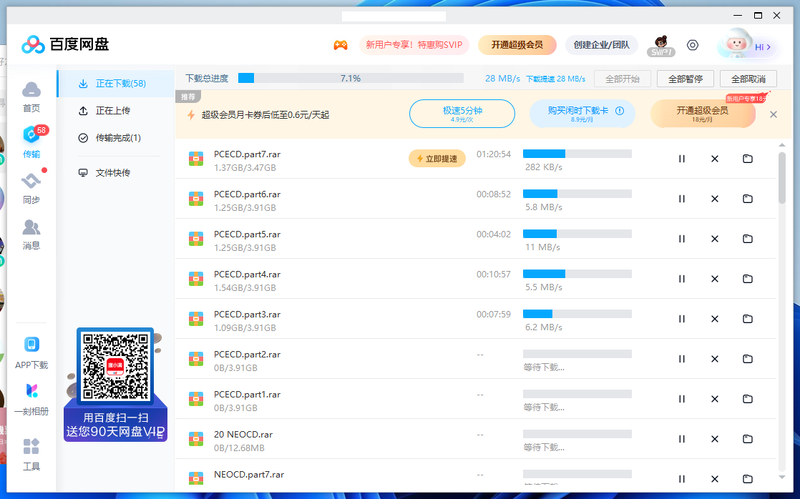Open folder for PCECD.part3.rar
800x499 pixels.
click(747, 318)
